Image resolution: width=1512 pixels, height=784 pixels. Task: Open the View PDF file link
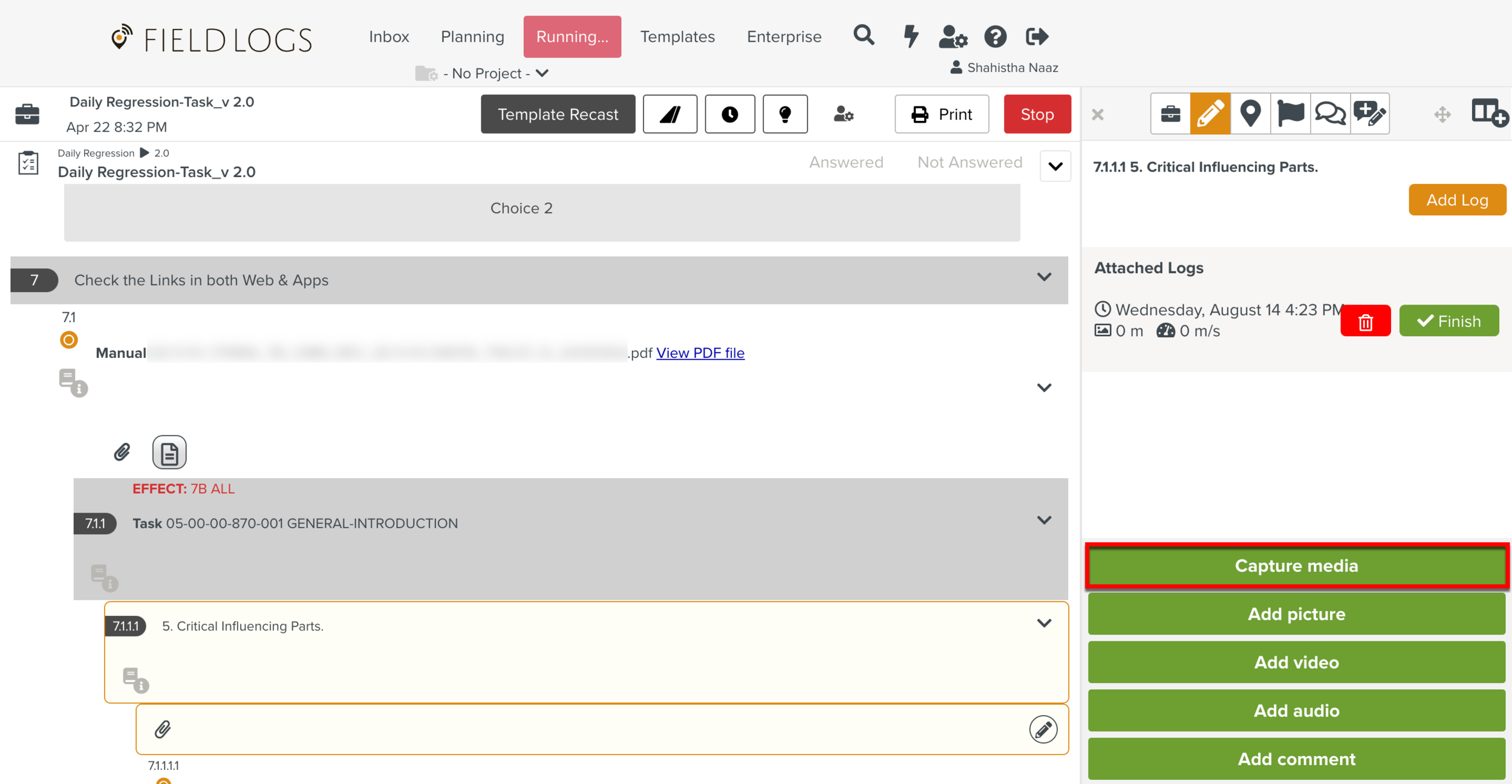(x=700, y=353)
